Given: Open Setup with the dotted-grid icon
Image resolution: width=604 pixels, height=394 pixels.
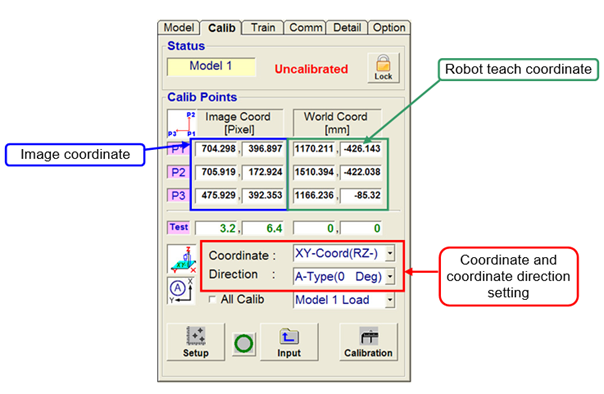Looking at the screenshot, I should (196, 342).
